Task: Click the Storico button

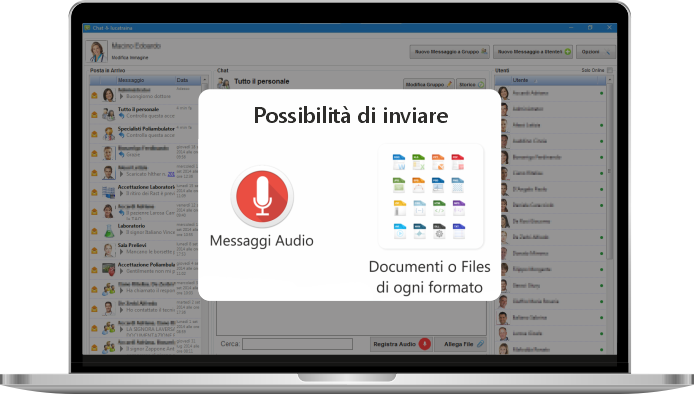Action: point(471,84)
